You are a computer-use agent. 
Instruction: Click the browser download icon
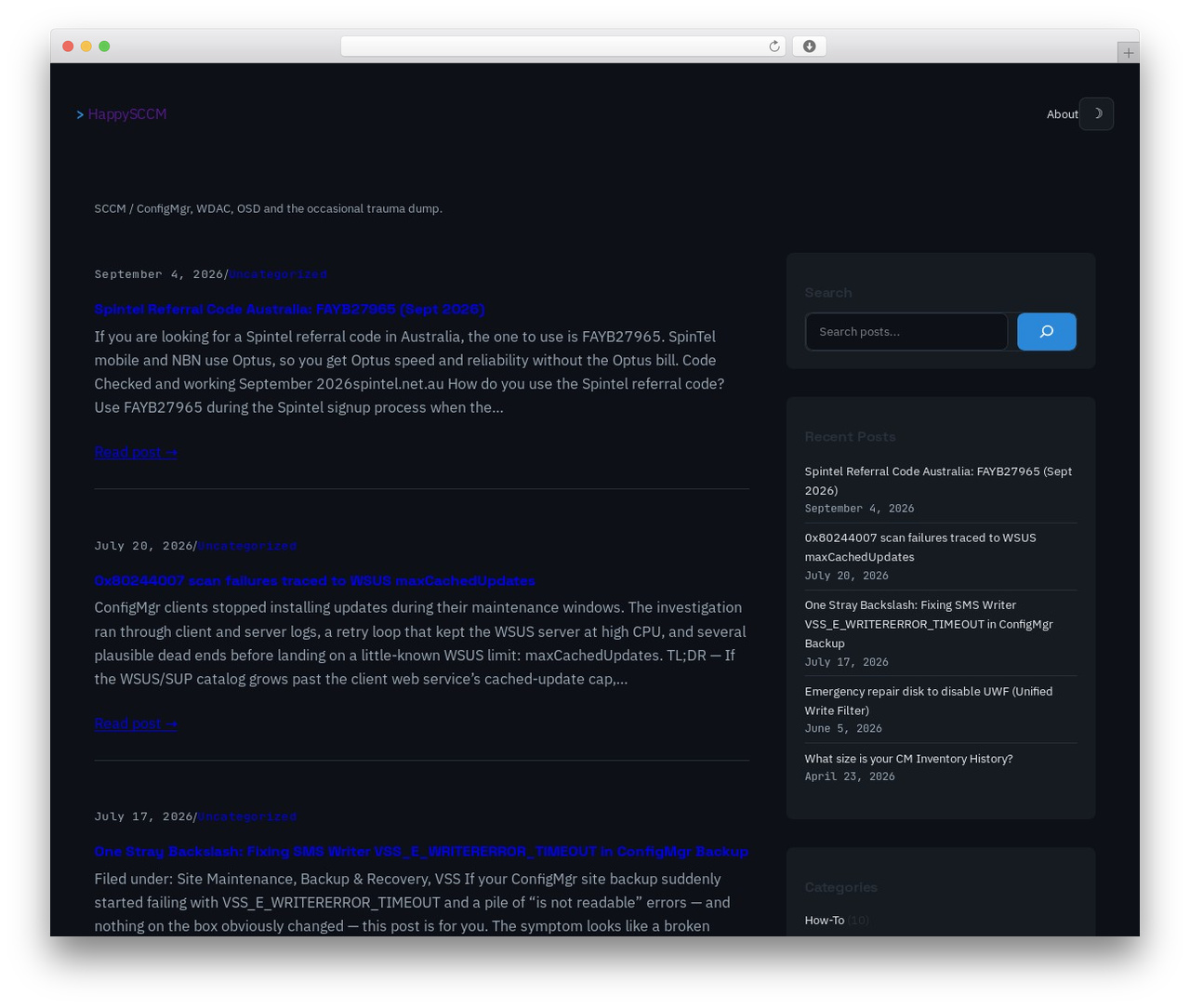click(810, 46)
